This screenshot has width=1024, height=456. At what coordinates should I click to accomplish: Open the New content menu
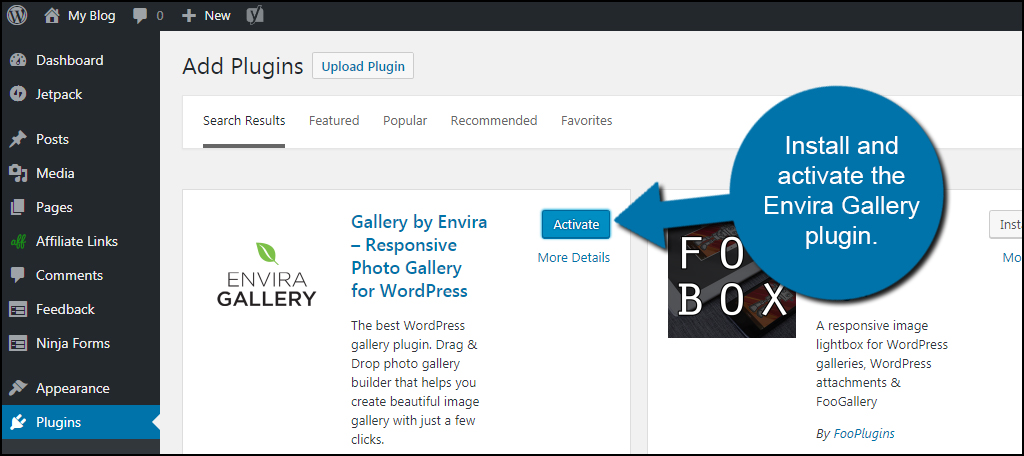coord(217,16)
